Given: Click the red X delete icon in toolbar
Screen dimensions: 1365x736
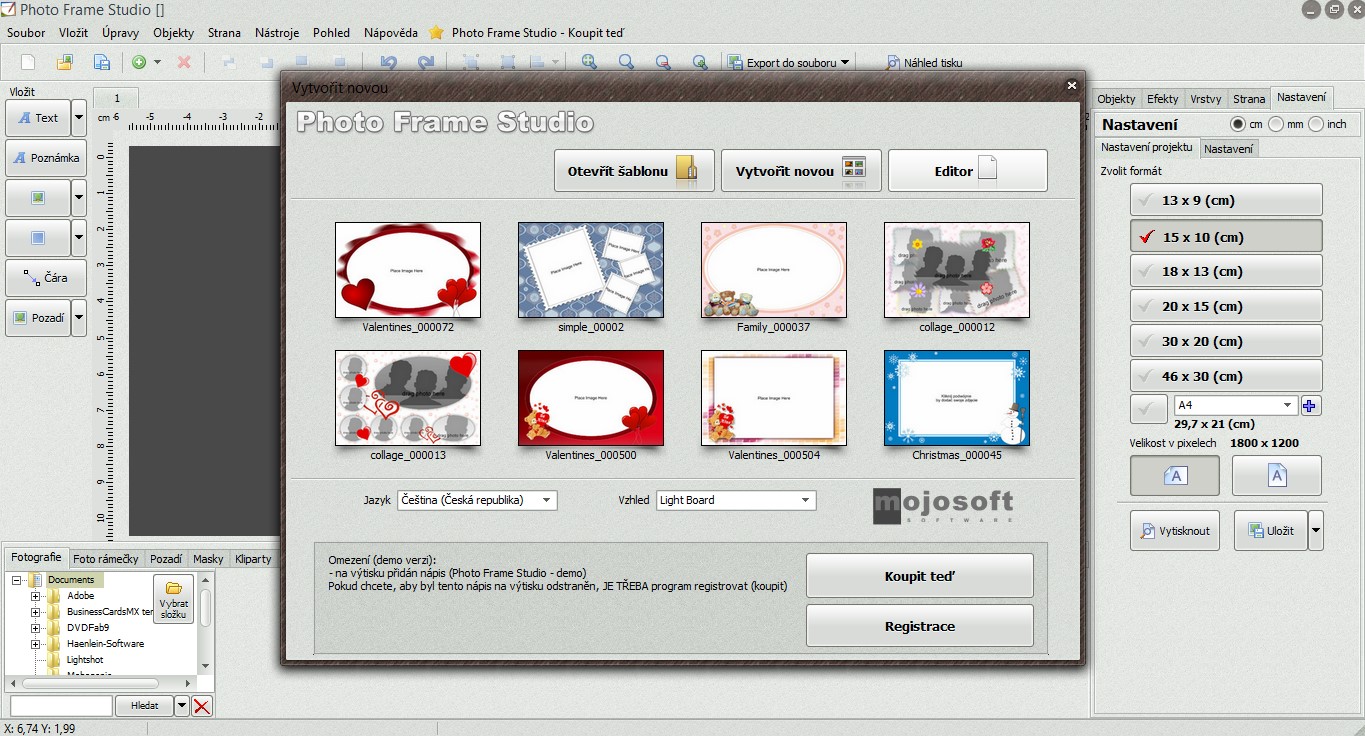Looking at the screenshot, I should click(x=184, y=62).
